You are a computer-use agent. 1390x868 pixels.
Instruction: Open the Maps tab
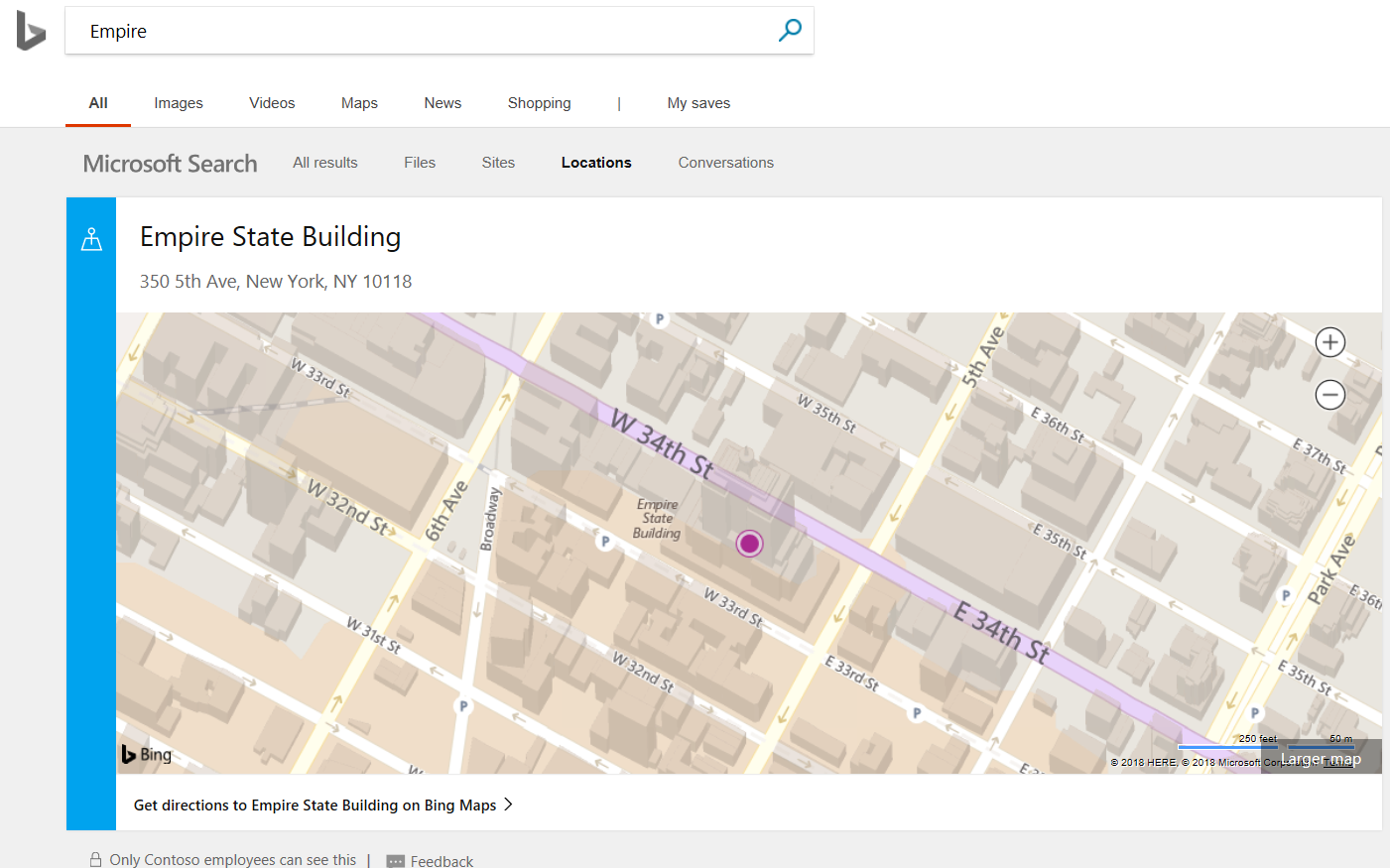click(358, 102)
